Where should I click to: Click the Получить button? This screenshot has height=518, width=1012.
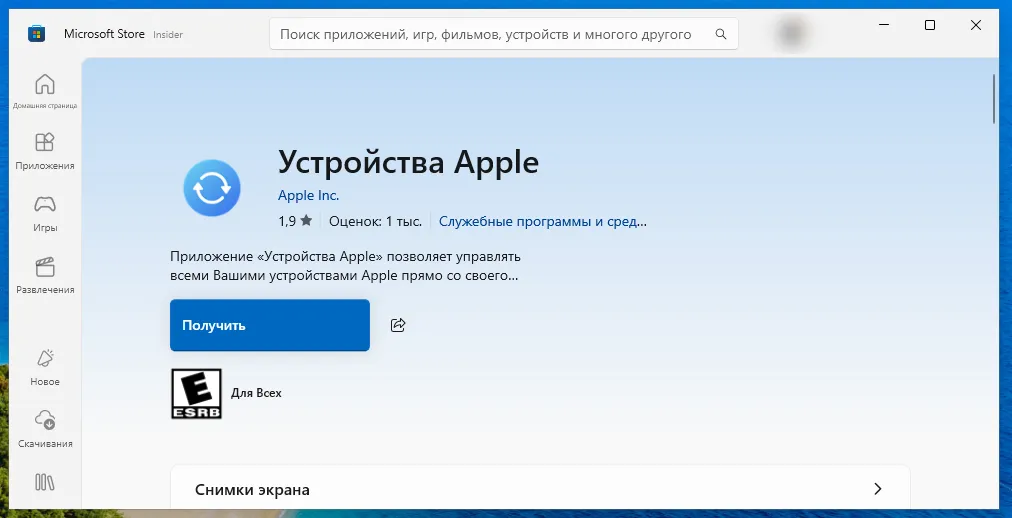pyautogui.click(x=270, y=325)
